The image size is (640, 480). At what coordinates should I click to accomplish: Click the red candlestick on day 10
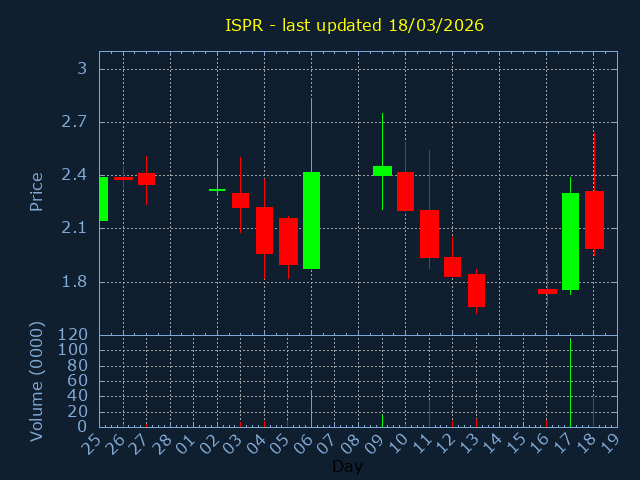pos(405,191)
